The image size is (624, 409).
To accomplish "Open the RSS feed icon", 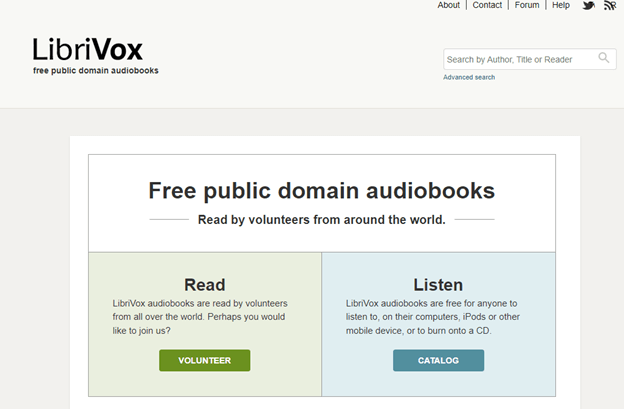I will [x=610, y=5].
